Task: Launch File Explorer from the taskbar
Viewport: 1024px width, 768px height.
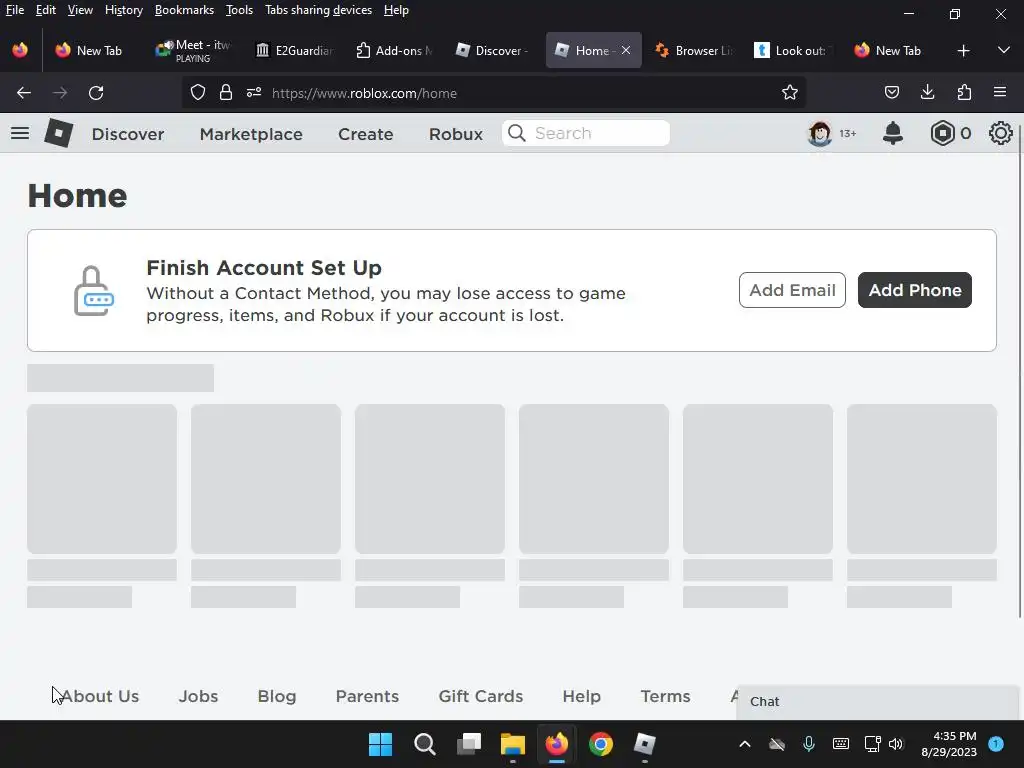Action: 513,744
